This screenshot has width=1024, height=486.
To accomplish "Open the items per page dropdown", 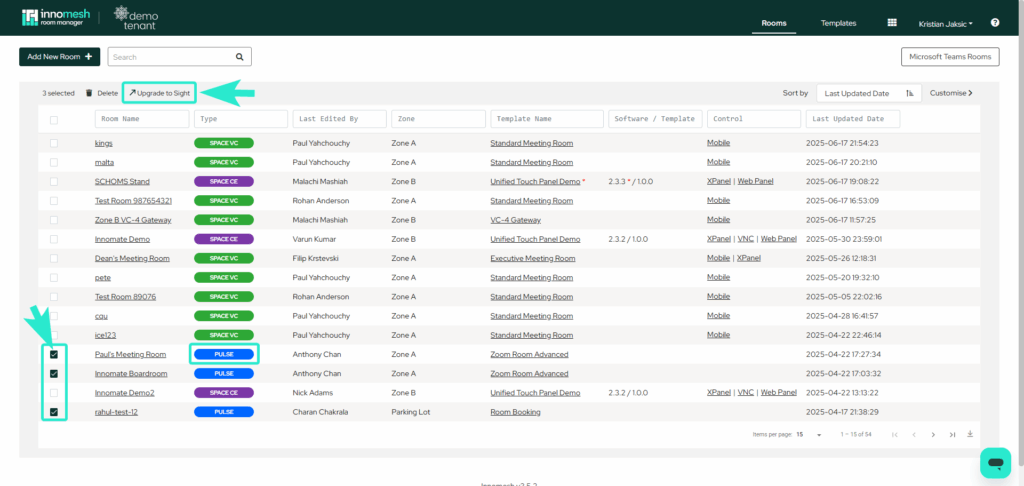I will click(809, 434).
